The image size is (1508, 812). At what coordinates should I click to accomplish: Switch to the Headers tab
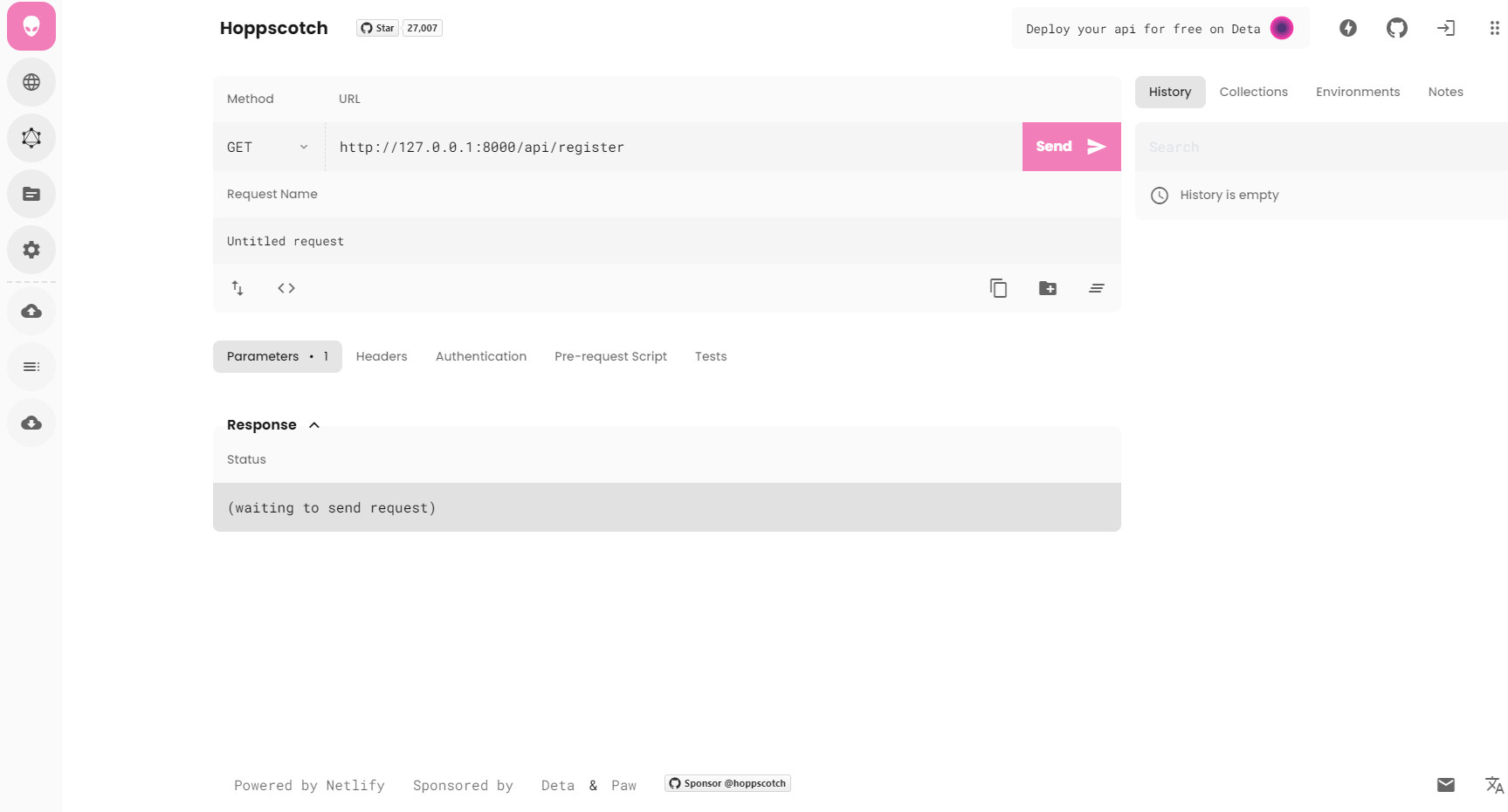pos(382,356)
